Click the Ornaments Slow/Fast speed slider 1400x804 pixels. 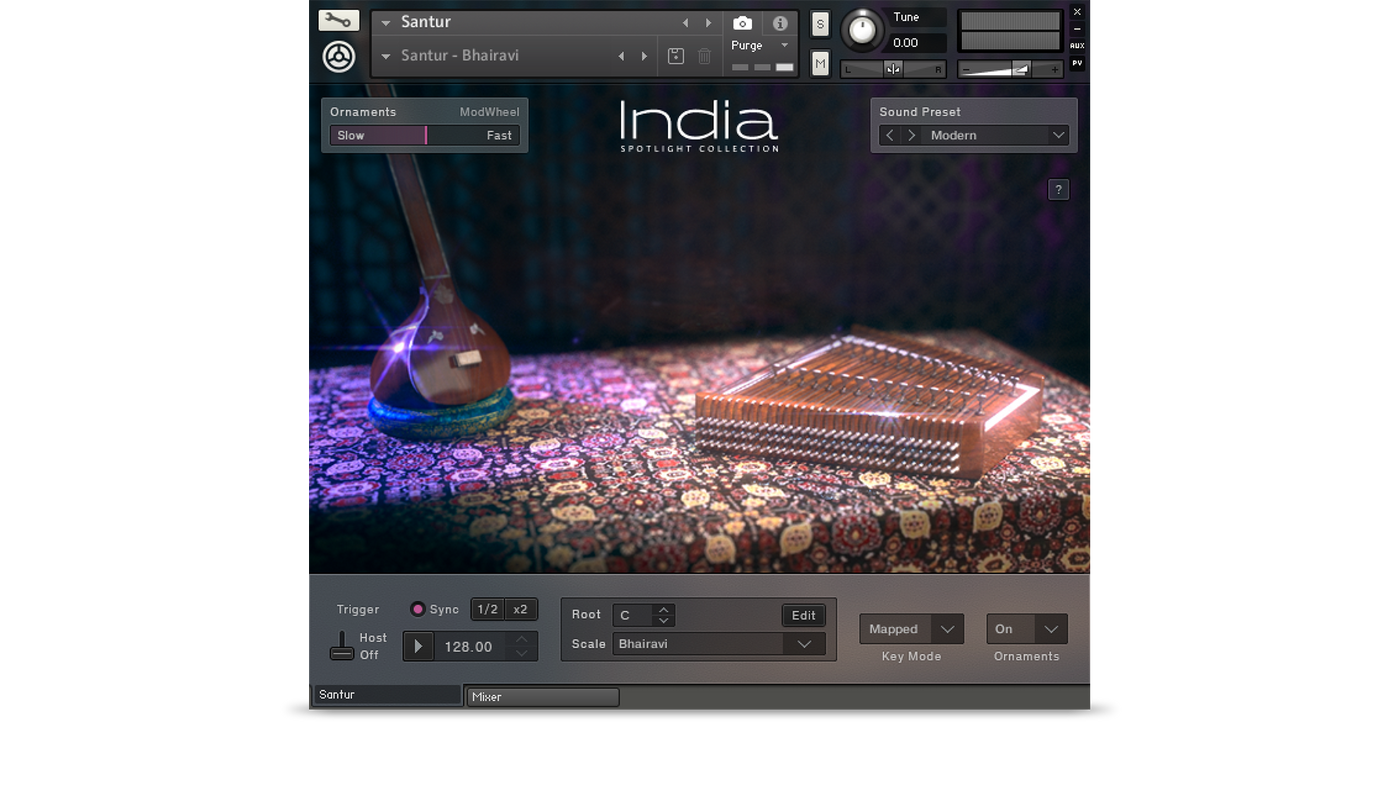tap(425, 135)
